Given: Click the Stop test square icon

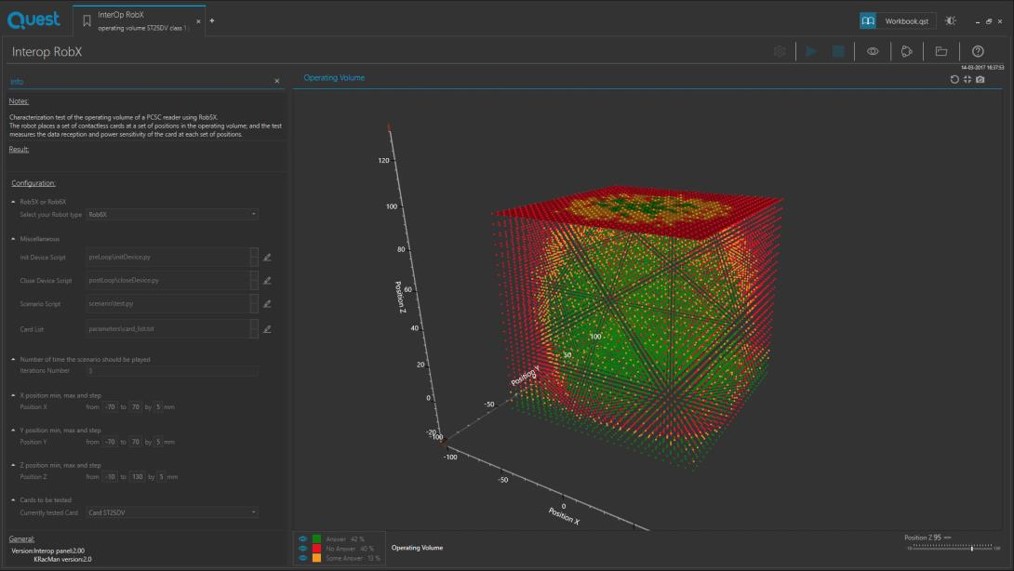Looking at the screenshot, I should (838, 51).
